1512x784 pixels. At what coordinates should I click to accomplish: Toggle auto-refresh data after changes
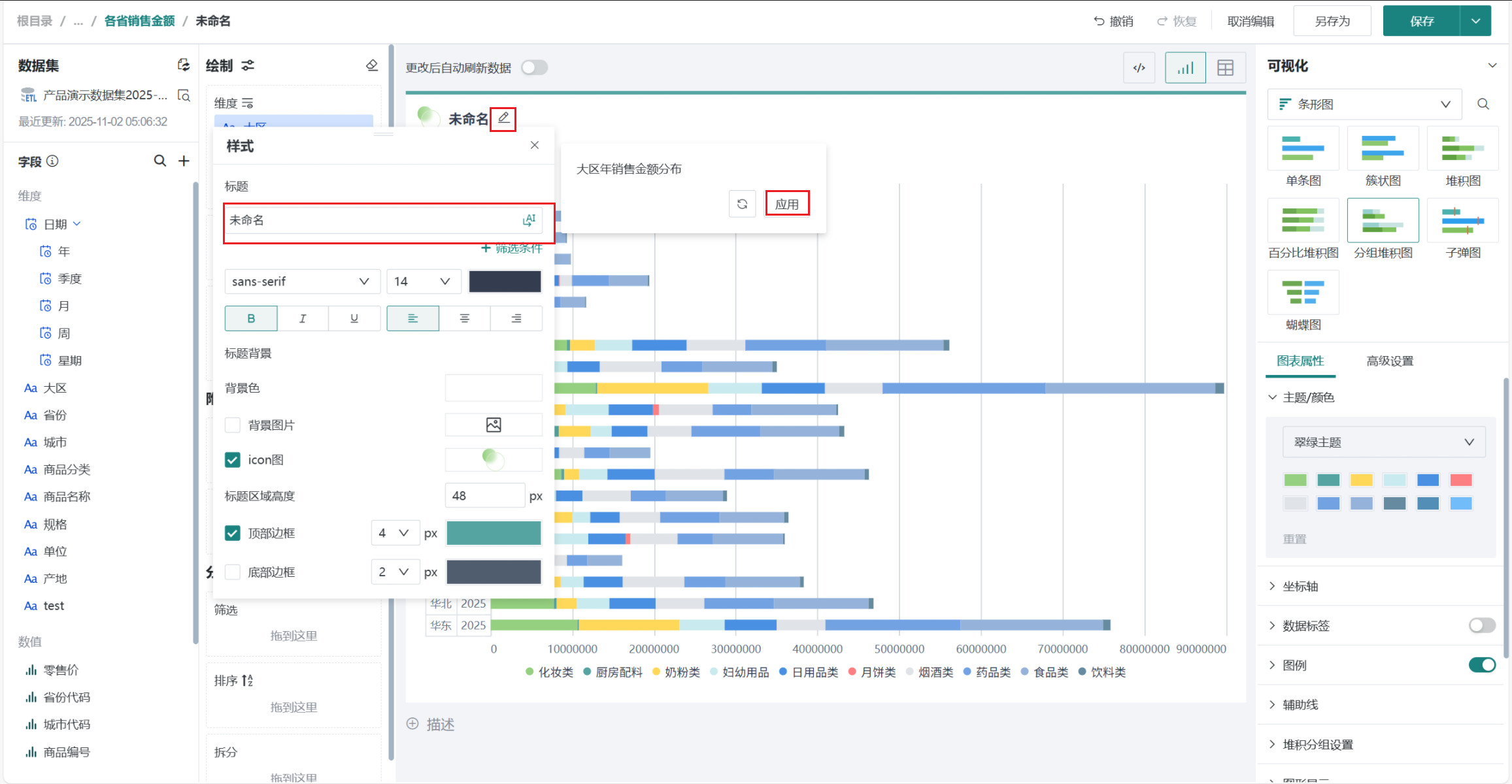pos(534,68)
